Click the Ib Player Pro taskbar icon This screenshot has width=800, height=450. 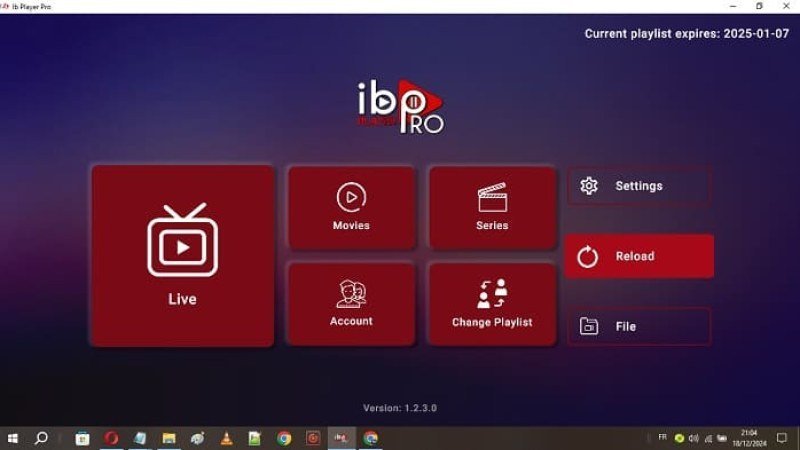(x=341, y=438)
